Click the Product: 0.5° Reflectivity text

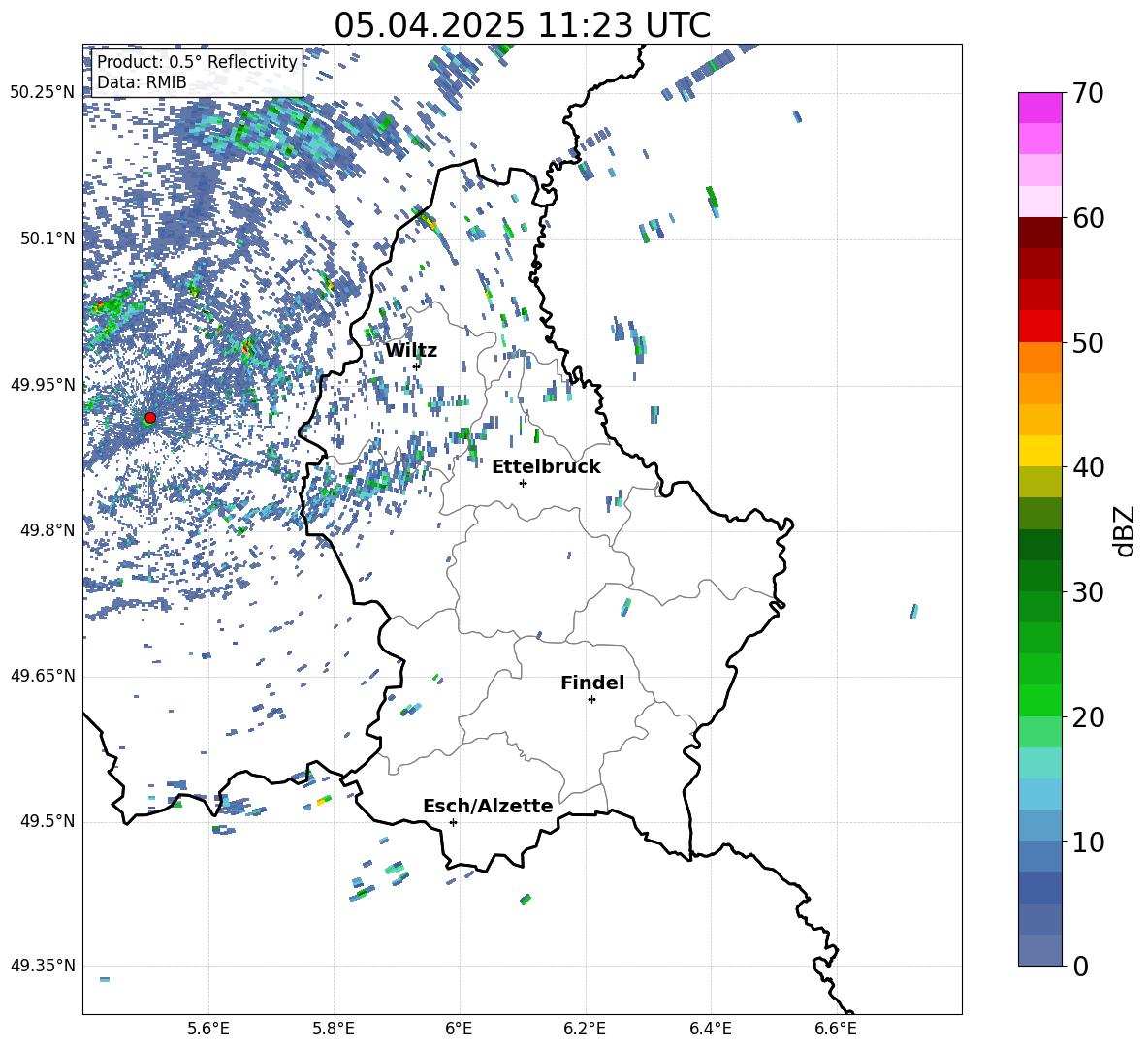coord(197,62)
